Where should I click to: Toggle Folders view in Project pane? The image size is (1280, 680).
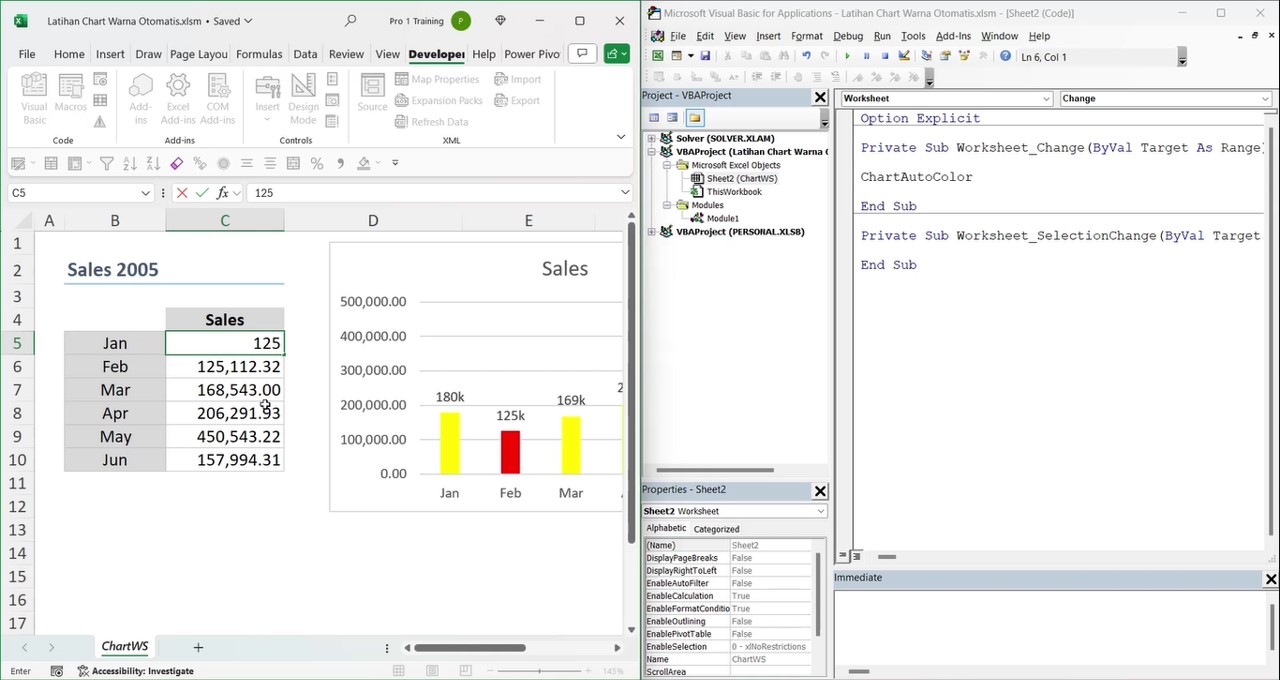(694, 118)
